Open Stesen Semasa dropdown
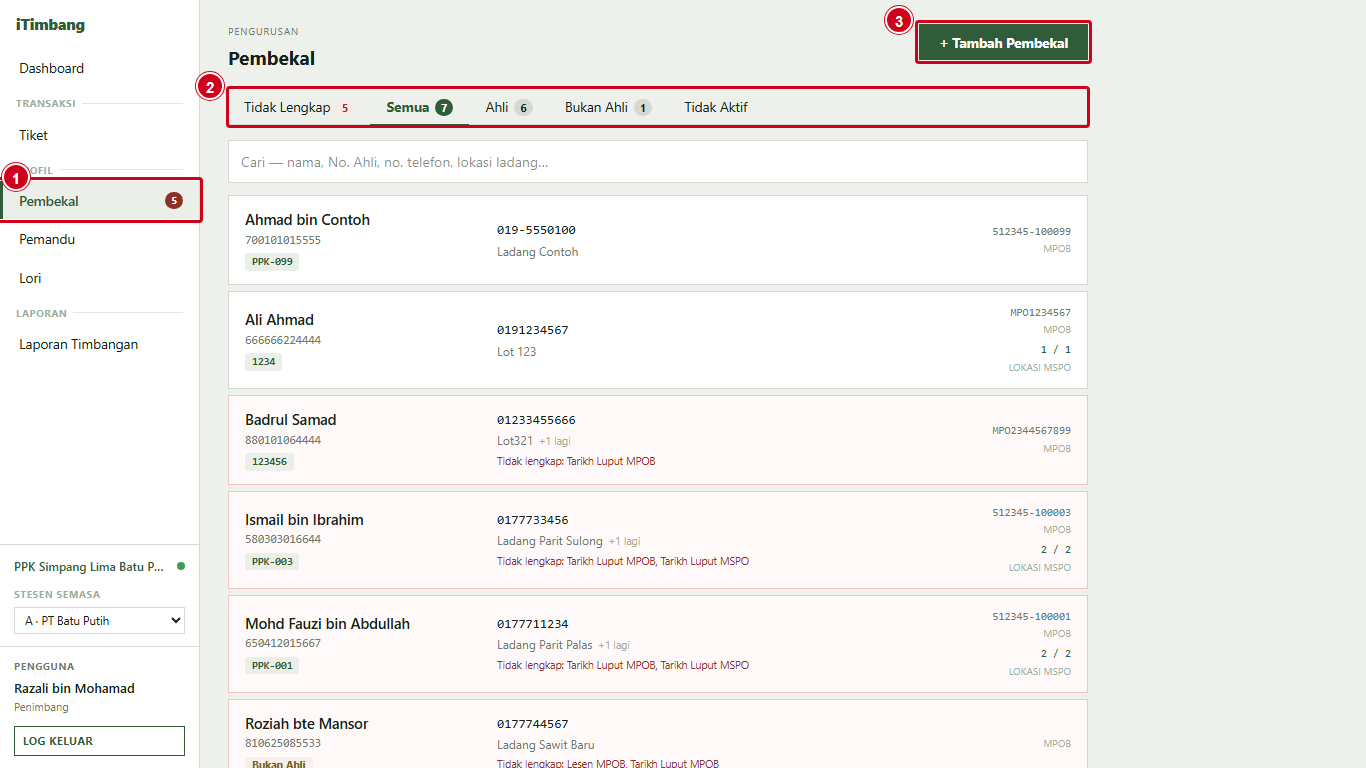The height and width of the screenshot is (768, 1366). [99, 621]
